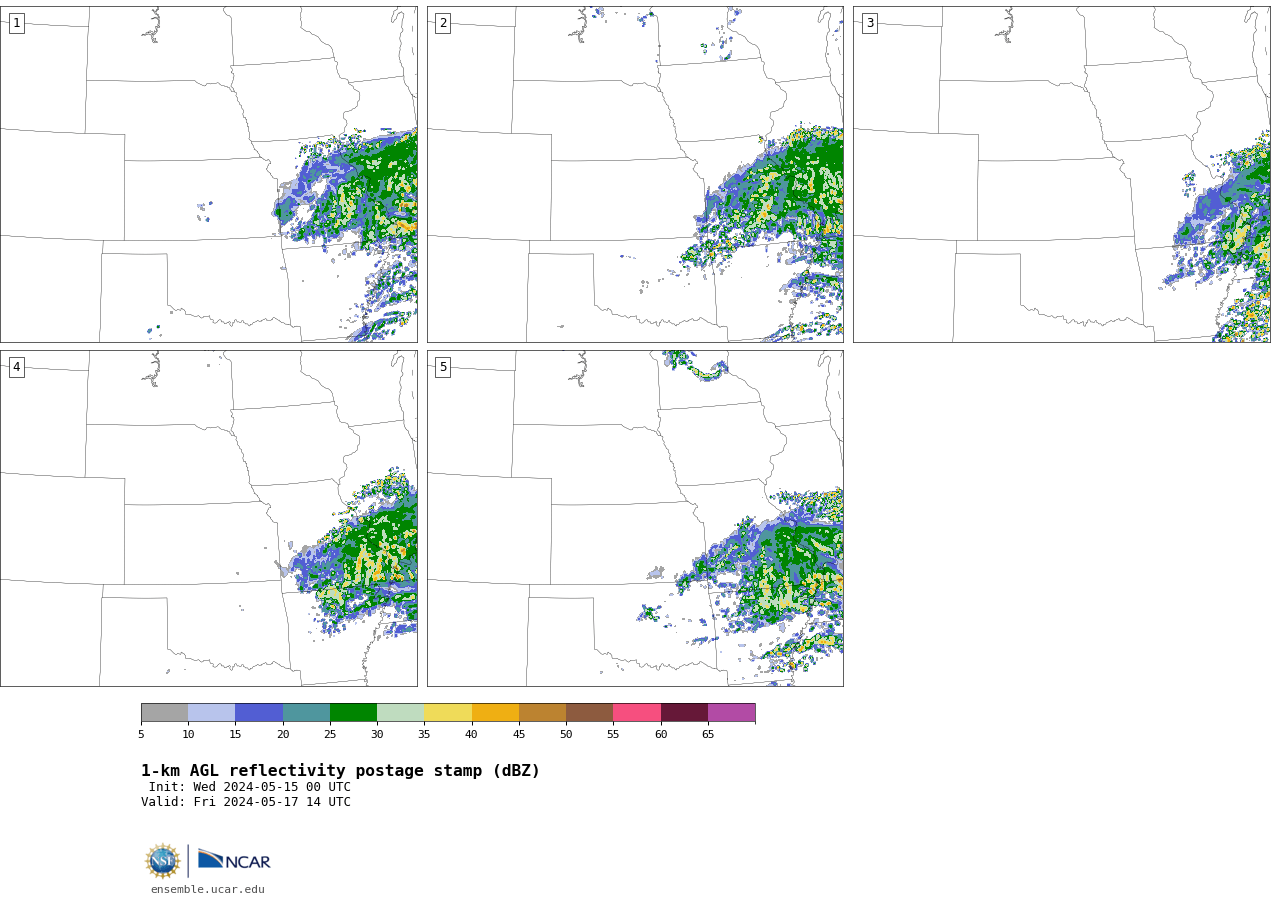Open ensemble member 4 reflectivity map
The image size is (1280, 901).
(208, 518)
